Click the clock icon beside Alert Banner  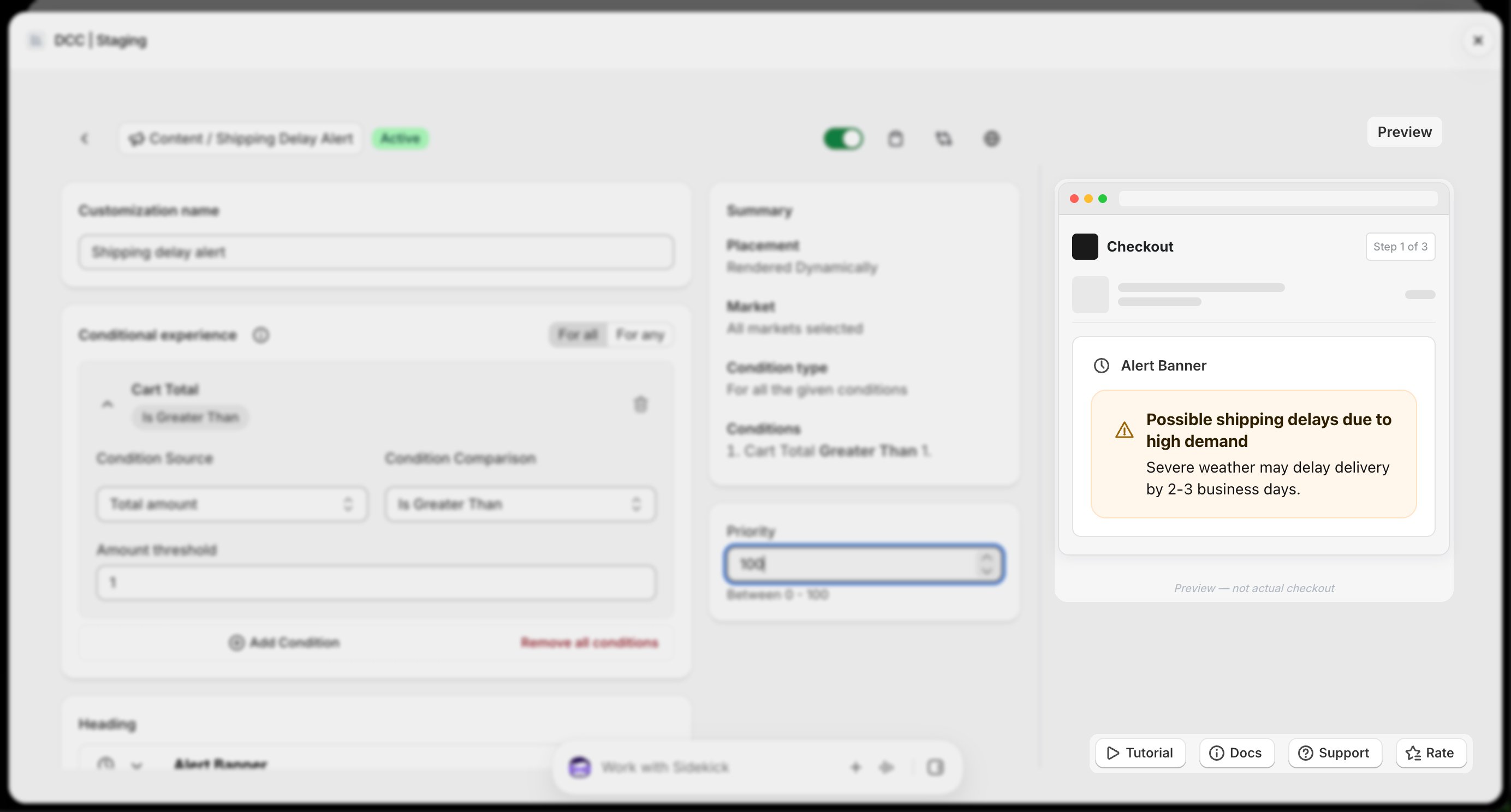pos(1101,365)
